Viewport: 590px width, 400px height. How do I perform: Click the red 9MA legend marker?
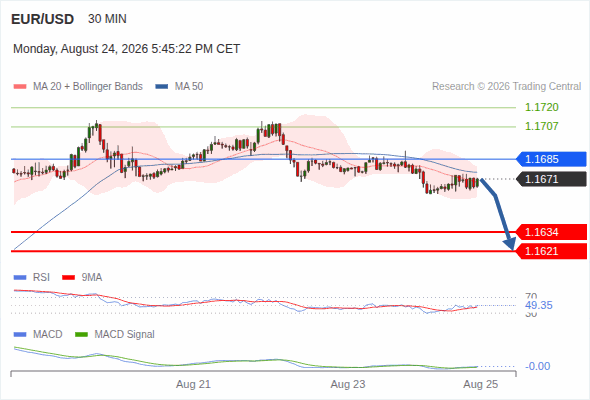[68, 278]
